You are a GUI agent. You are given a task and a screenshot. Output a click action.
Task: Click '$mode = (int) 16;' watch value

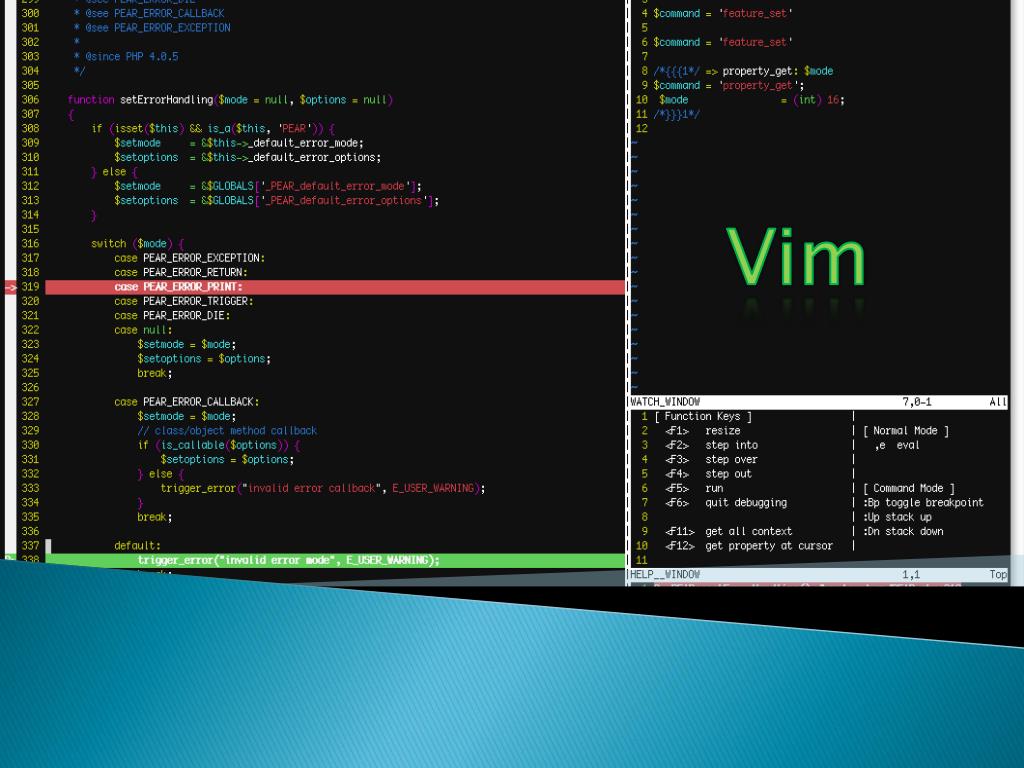(x=752, y=100)
